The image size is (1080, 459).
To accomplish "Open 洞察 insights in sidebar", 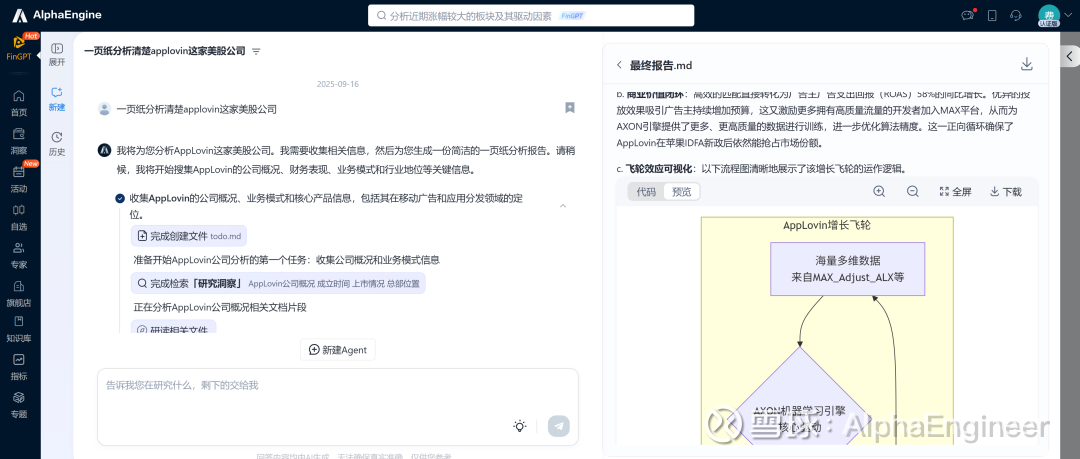I will click(19, 141).
